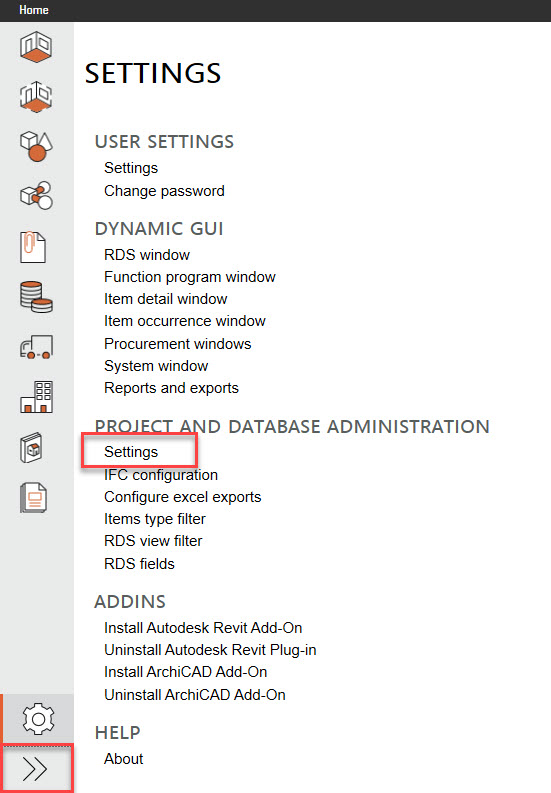
Task: Select IFC configuration
Action: [161, 475]
